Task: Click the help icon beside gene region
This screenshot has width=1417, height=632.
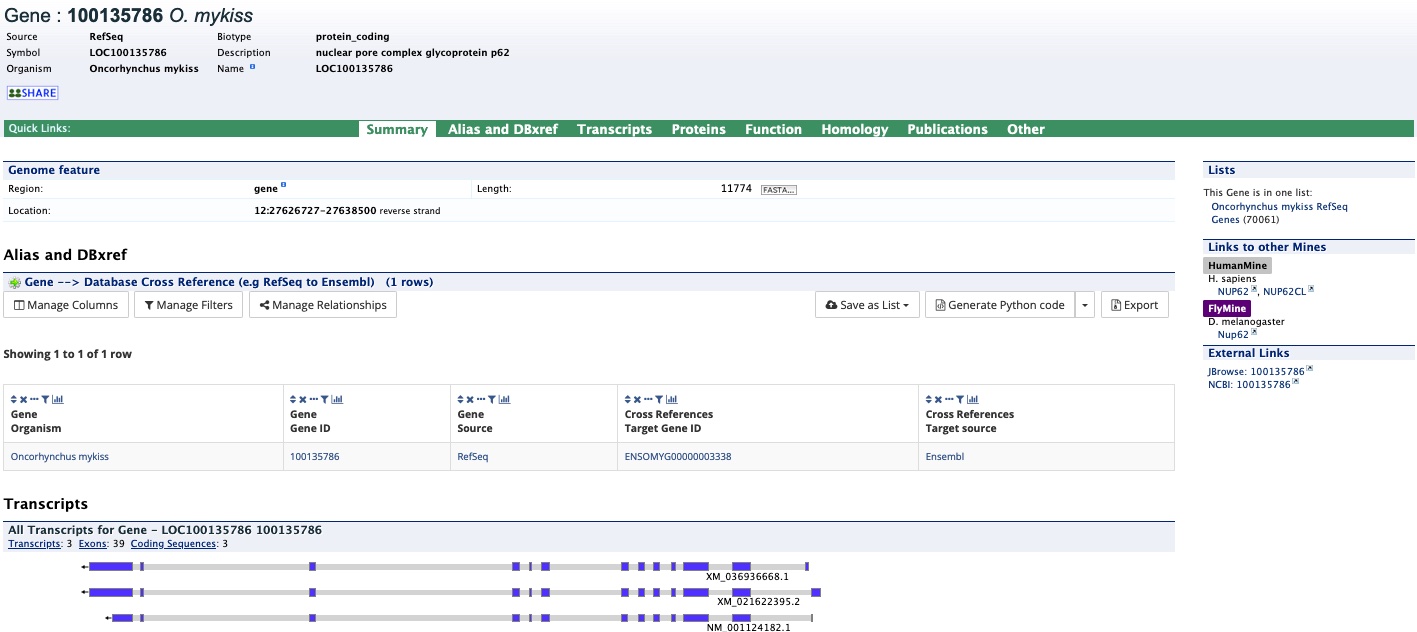Action: coord(284,185)
